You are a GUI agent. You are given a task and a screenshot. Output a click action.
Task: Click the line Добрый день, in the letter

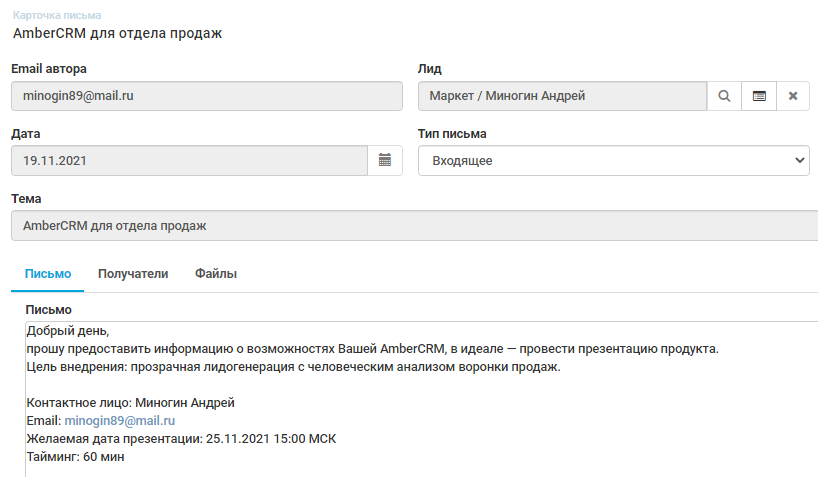[68, 331]
